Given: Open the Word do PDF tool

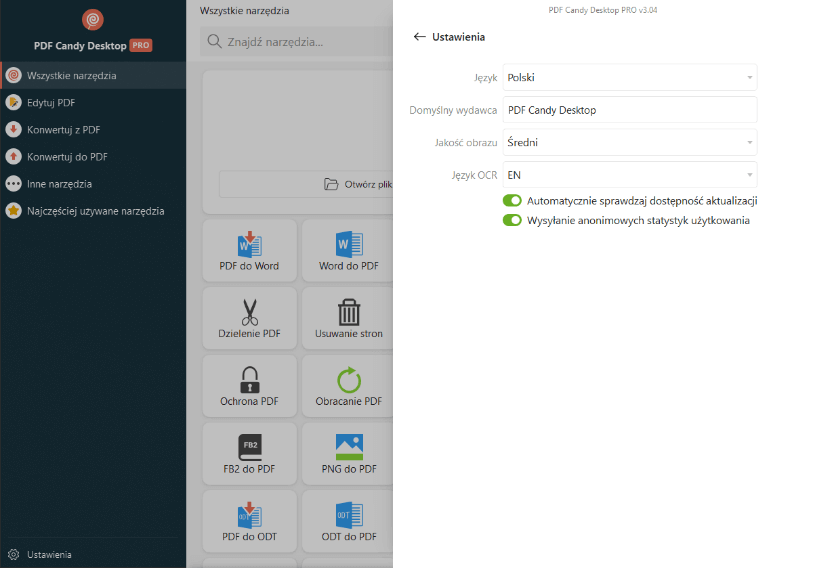Looking at the screenshot, I should (x=348, y=251).
